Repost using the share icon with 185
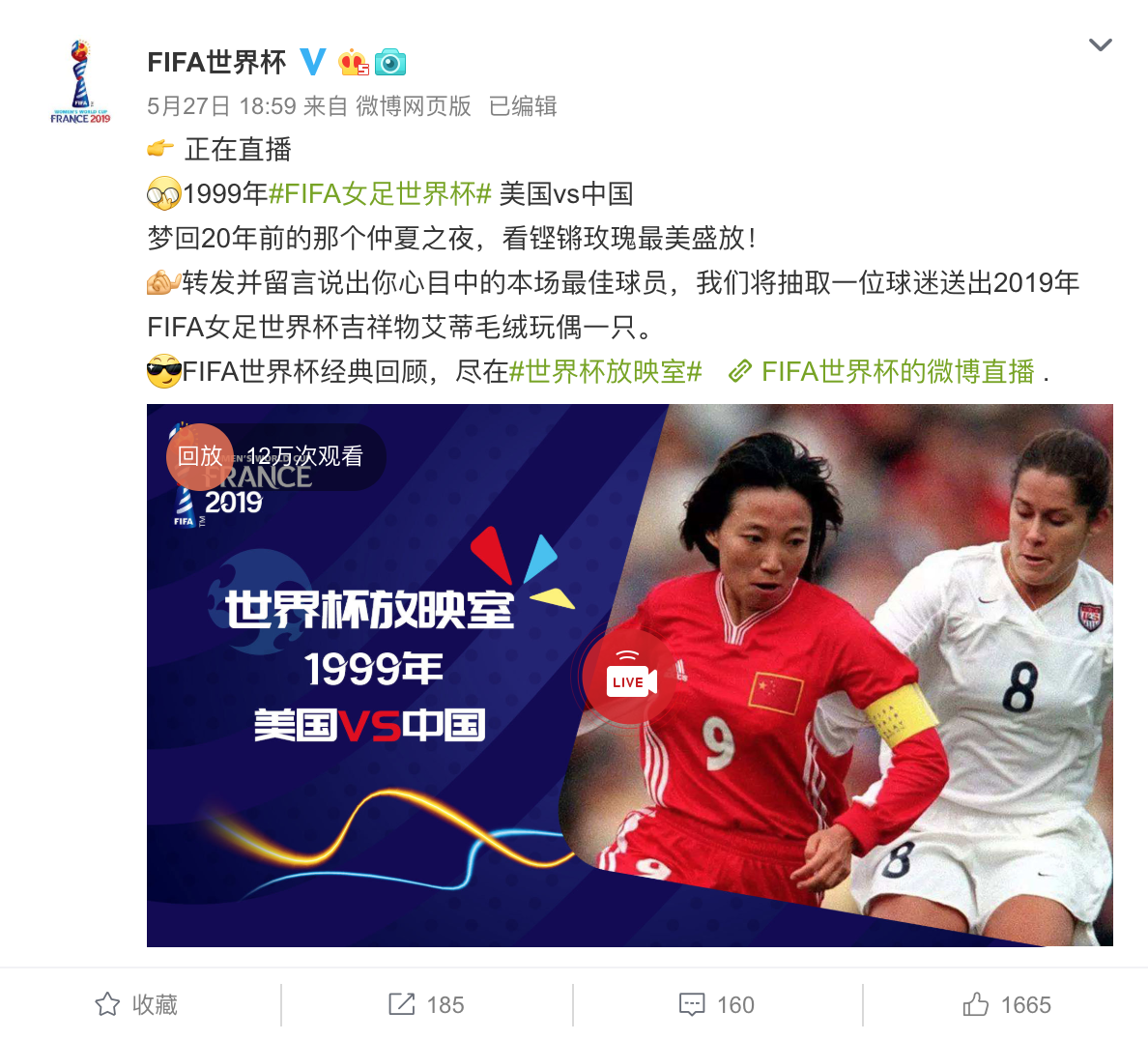Image resolution: width=1148 pixels, height=1040 pixels. [x=401, y=1004]
